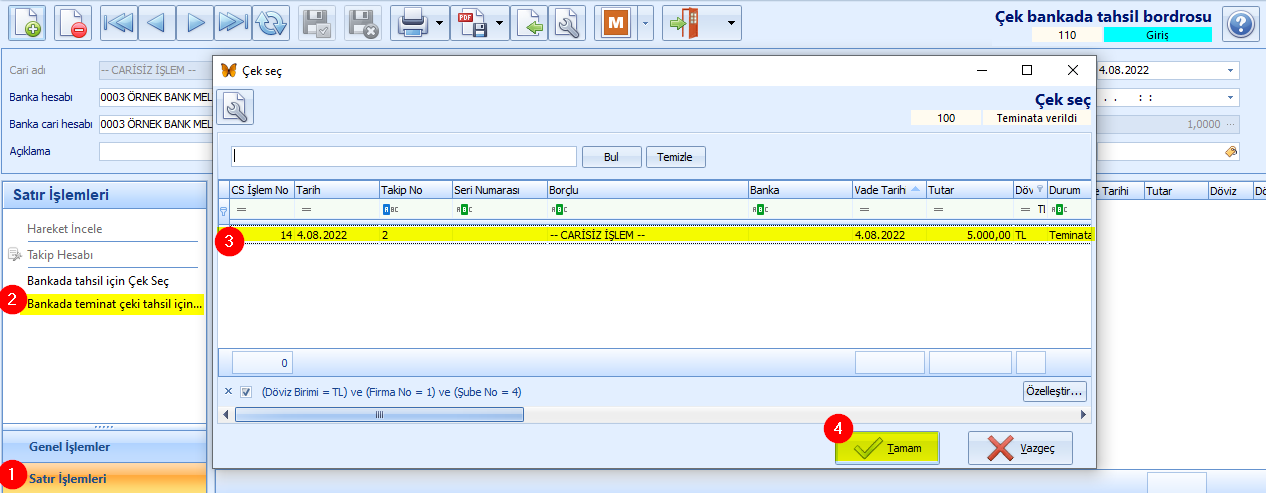This screenshot has width=1266, height=493.
Task: Remove the filter using the small X icon
Action: 227,392
